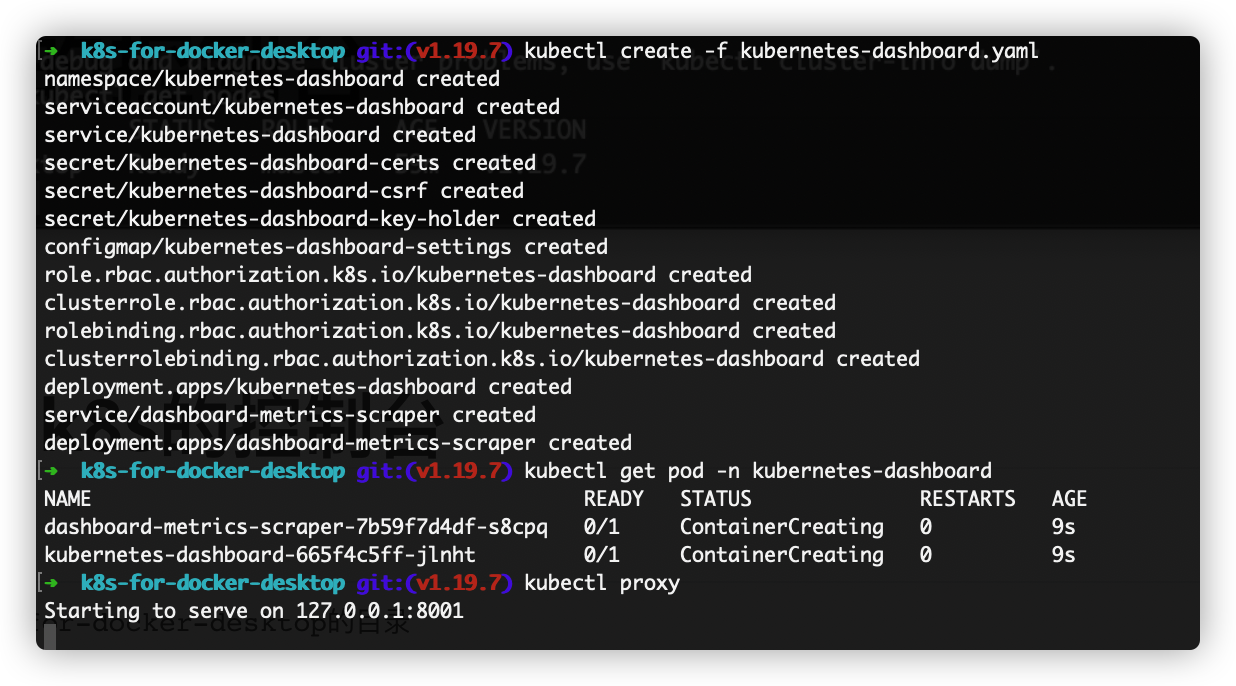Click the "deployment.apps/dashboard-metrics-scraper created" line
The width and height of the screenshot is (1236, 686).
pos(337,442)
